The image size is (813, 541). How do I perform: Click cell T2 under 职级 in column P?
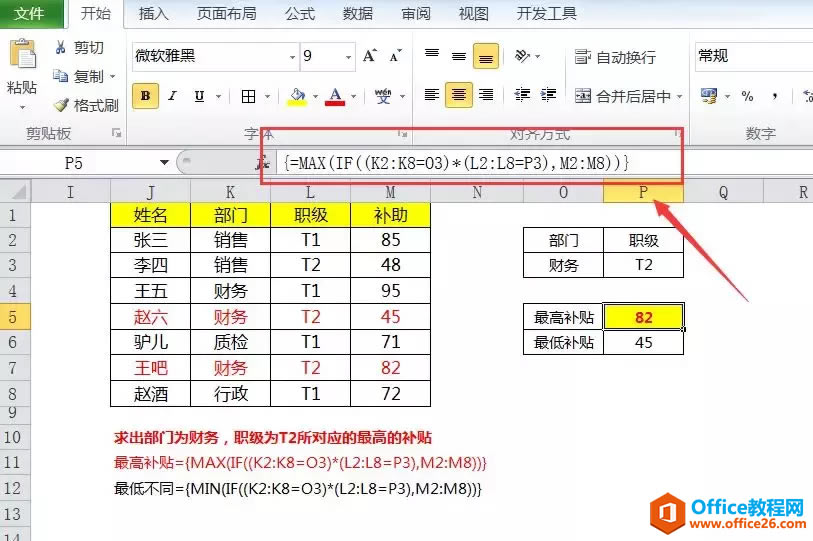tap(643, 266)
